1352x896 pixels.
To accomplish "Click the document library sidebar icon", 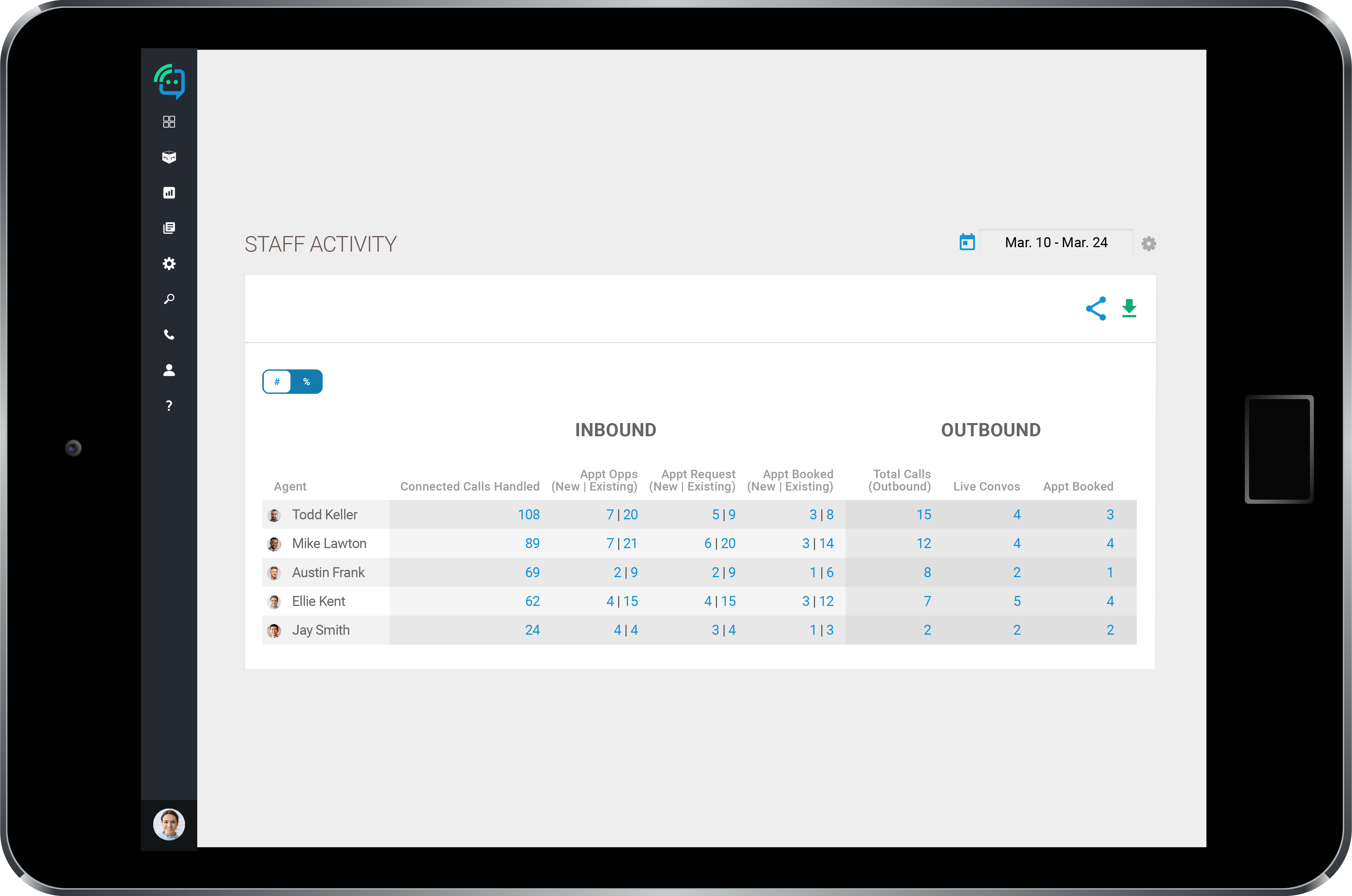I will click(169, 228).
